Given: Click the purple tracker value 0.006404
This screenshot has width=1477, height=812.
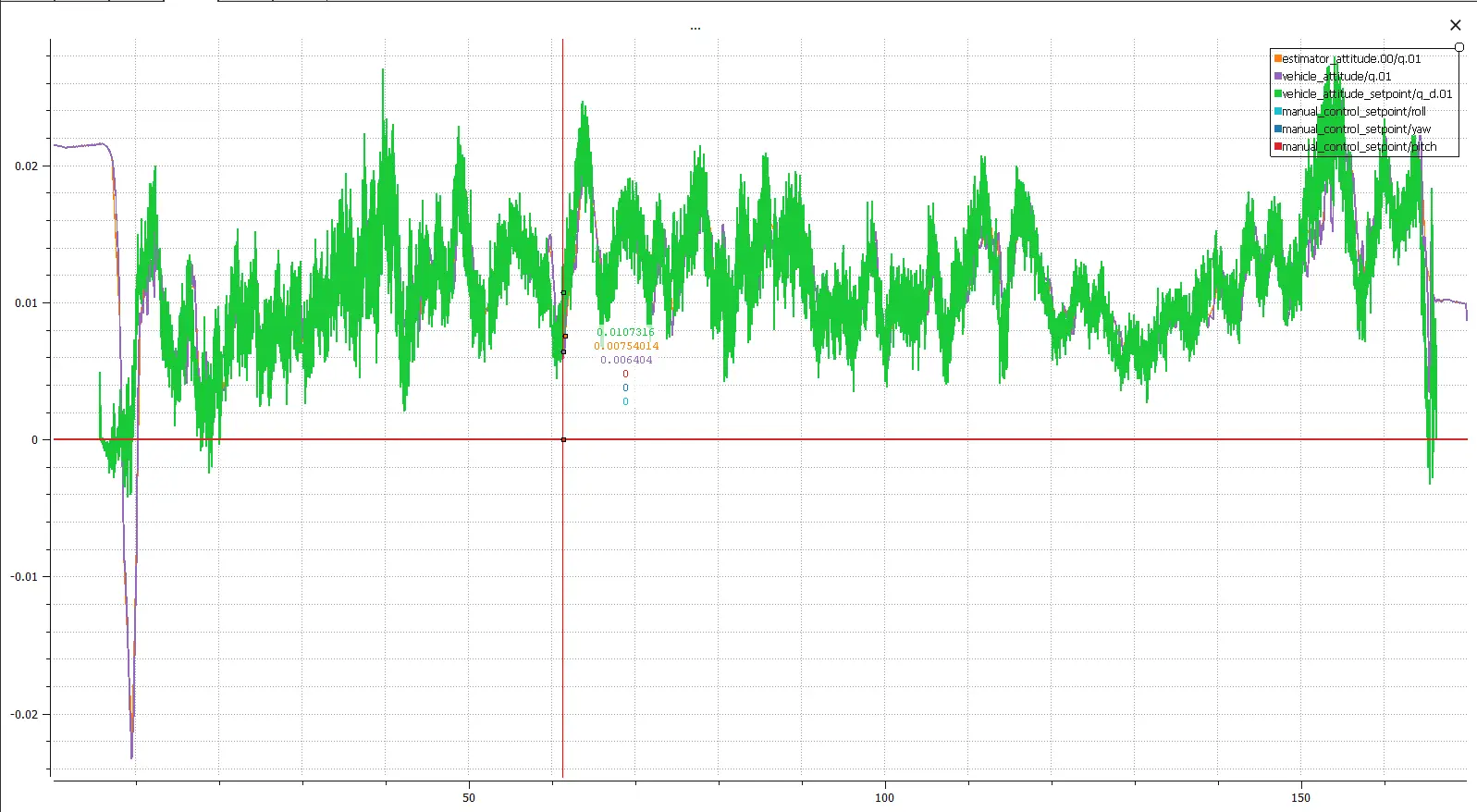Looking at the screenshot, I should pyautogui.click(x=626, y=360).
